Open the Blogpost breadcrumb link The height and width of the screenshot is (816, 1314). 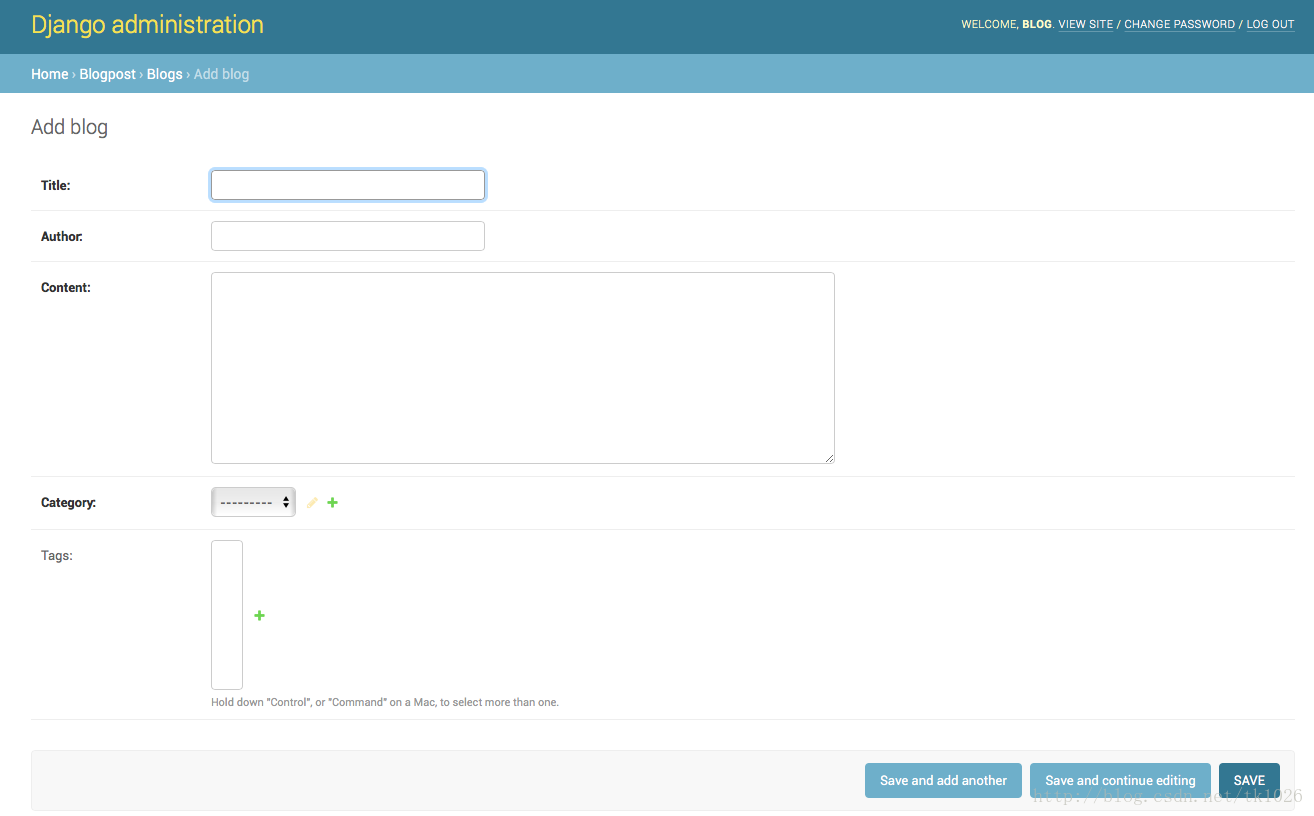coord(108,74)
